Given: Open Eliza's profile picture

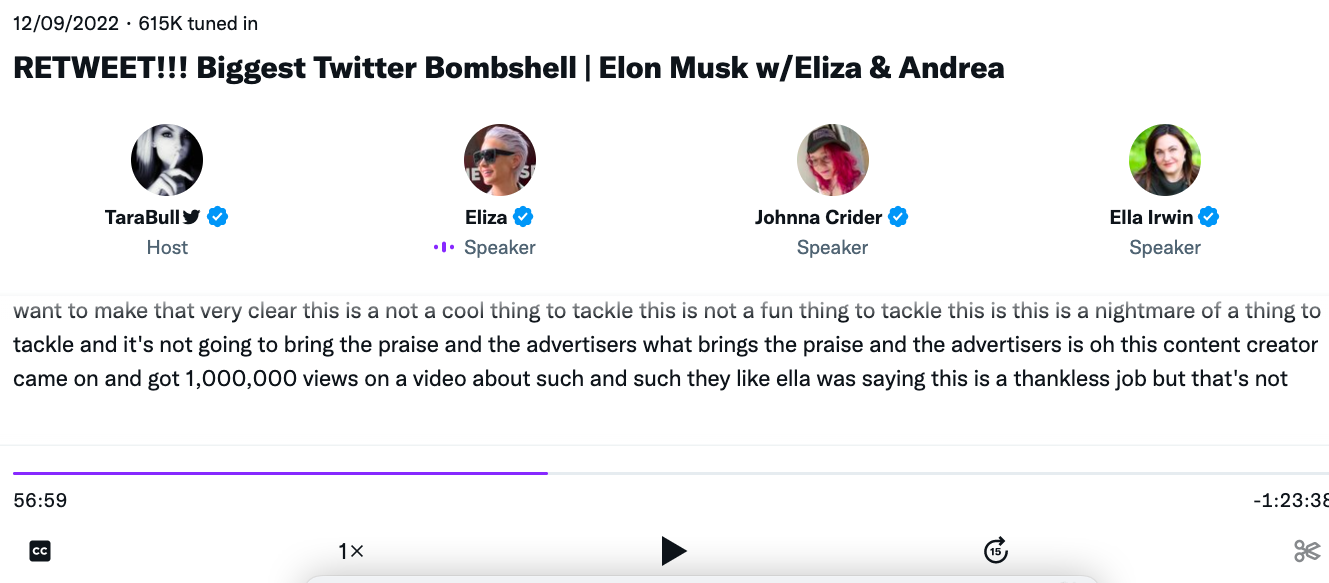Looking at the screenshot, I should point(500,160).
